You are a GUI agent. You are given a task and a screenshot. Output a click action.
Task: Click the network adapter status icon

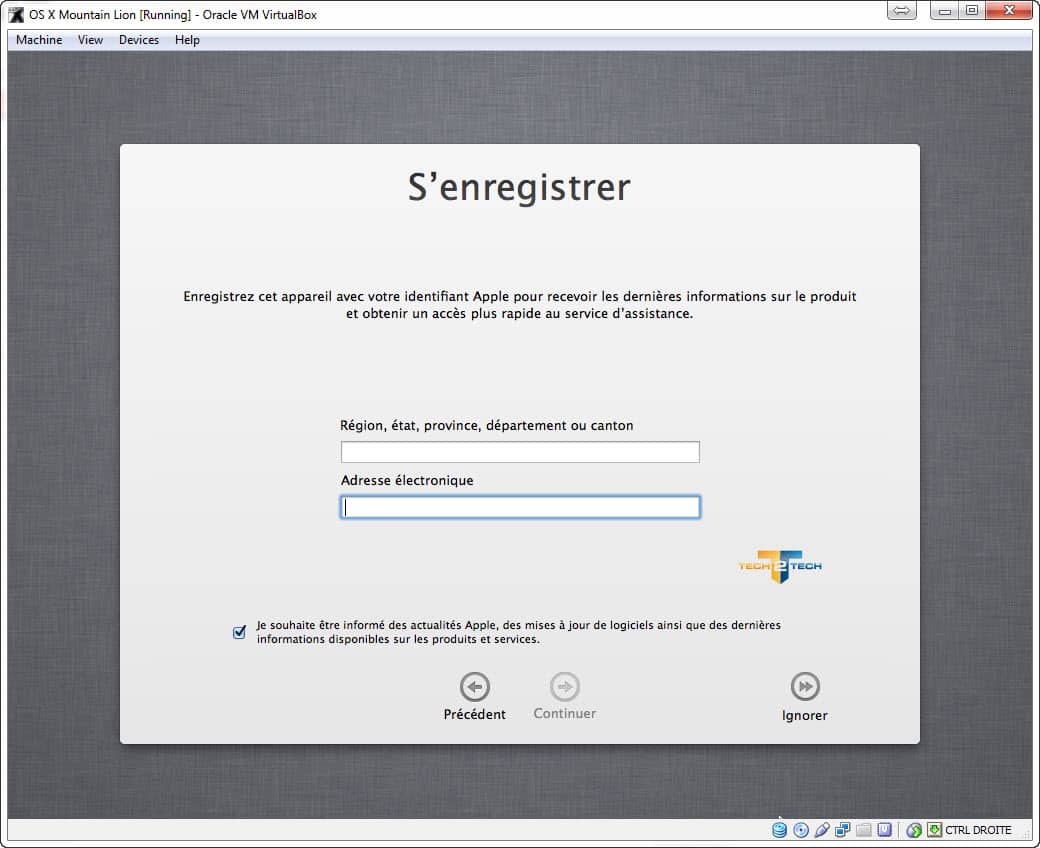click(842, 829)
